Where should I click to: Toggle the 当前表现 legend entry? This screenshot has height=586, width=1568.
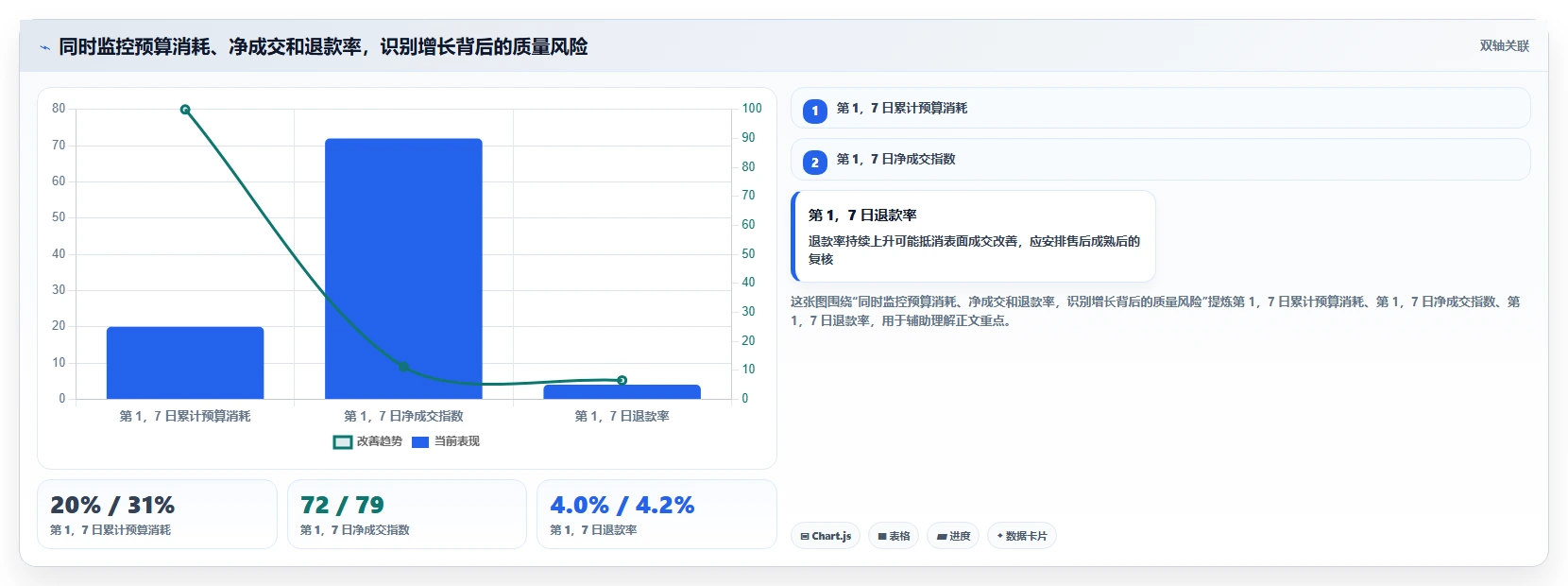click(x=446, y=441)
